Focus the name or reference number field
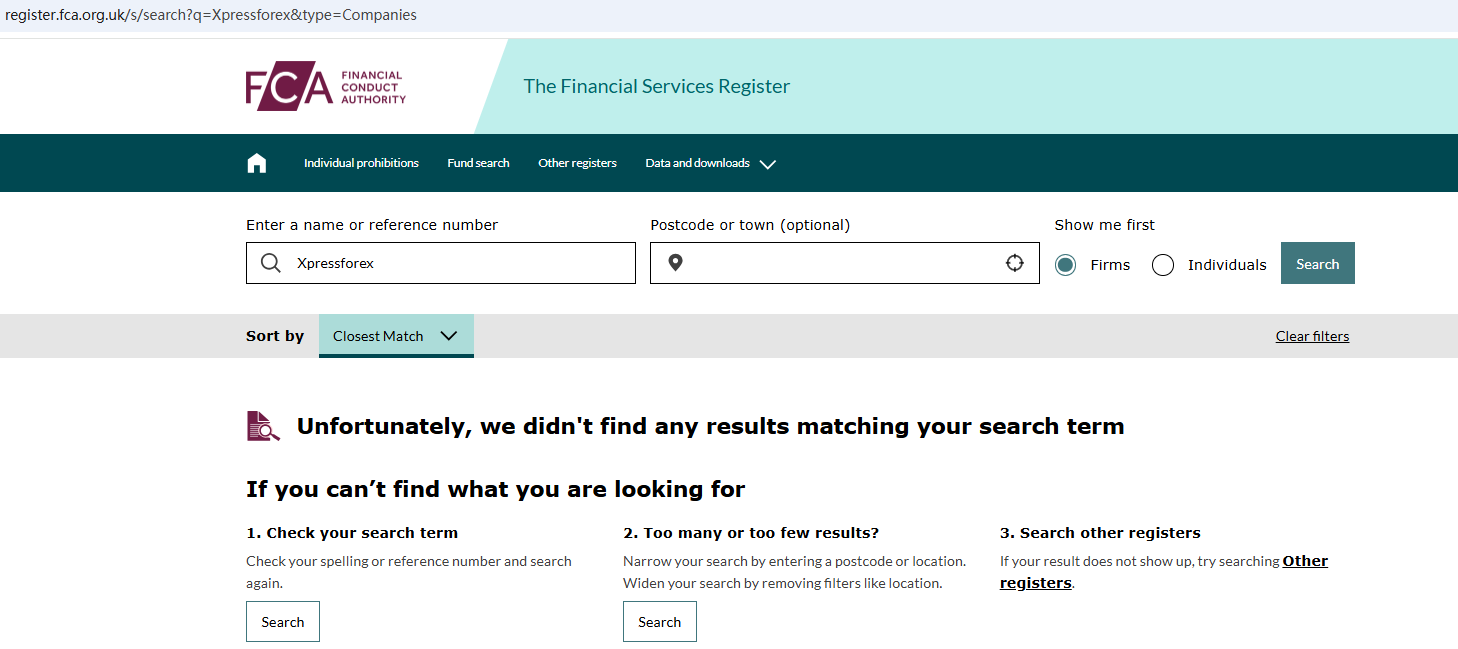The image size is (1458, 649). 460,263
